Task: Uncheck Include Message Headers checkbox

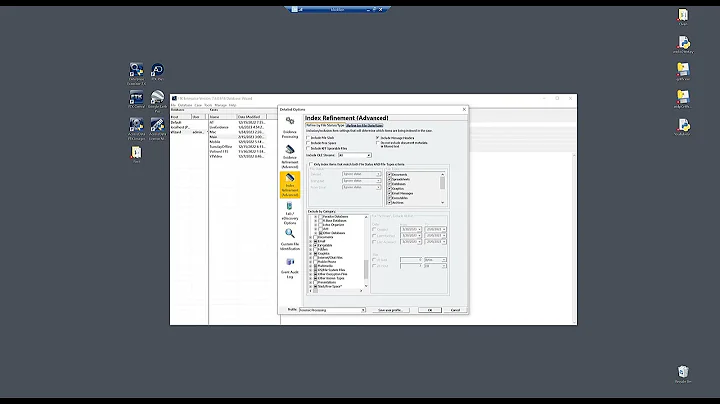Action: (378, 138)
